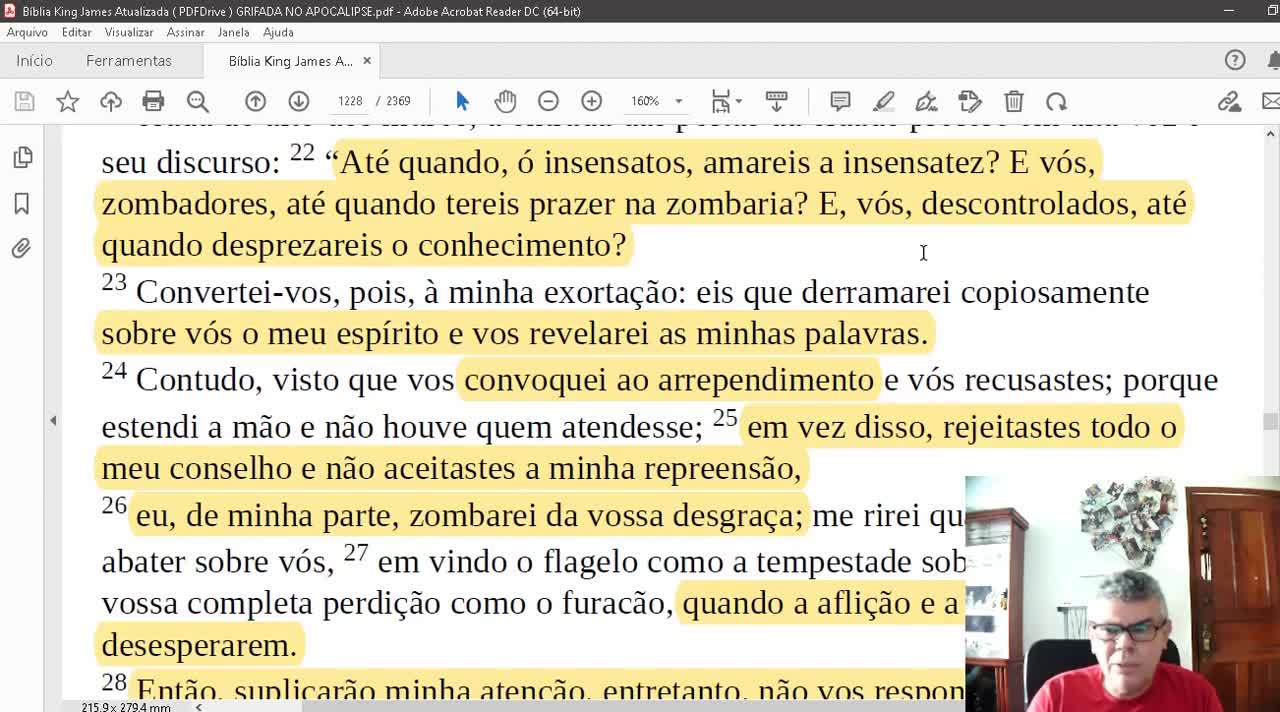Activate the selection arrow tool

tap(462, 101)
